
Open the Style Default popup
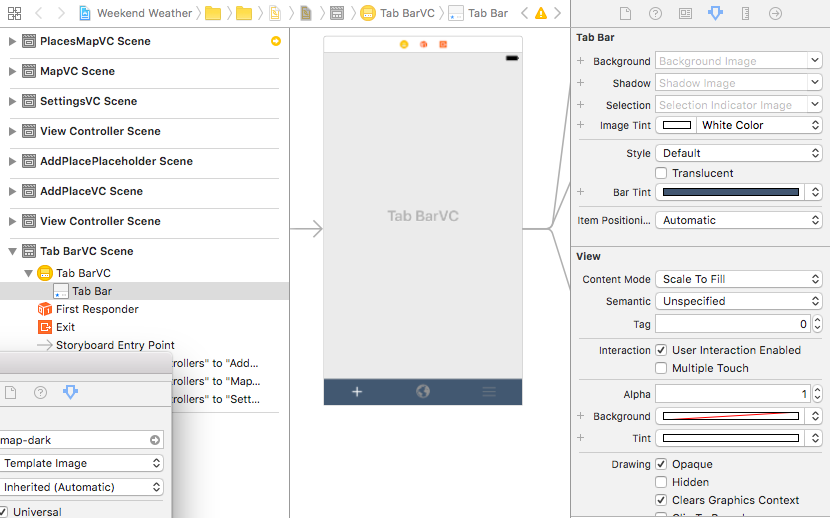pos(739,153)
